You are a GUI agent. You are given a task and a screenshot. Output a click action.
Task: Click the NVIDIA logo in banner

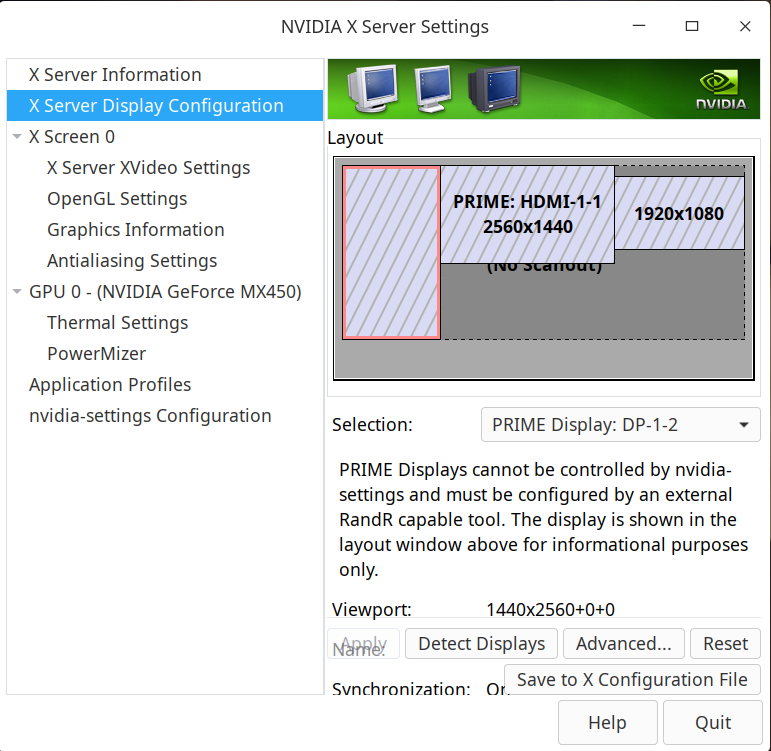(x=722, y=90)
